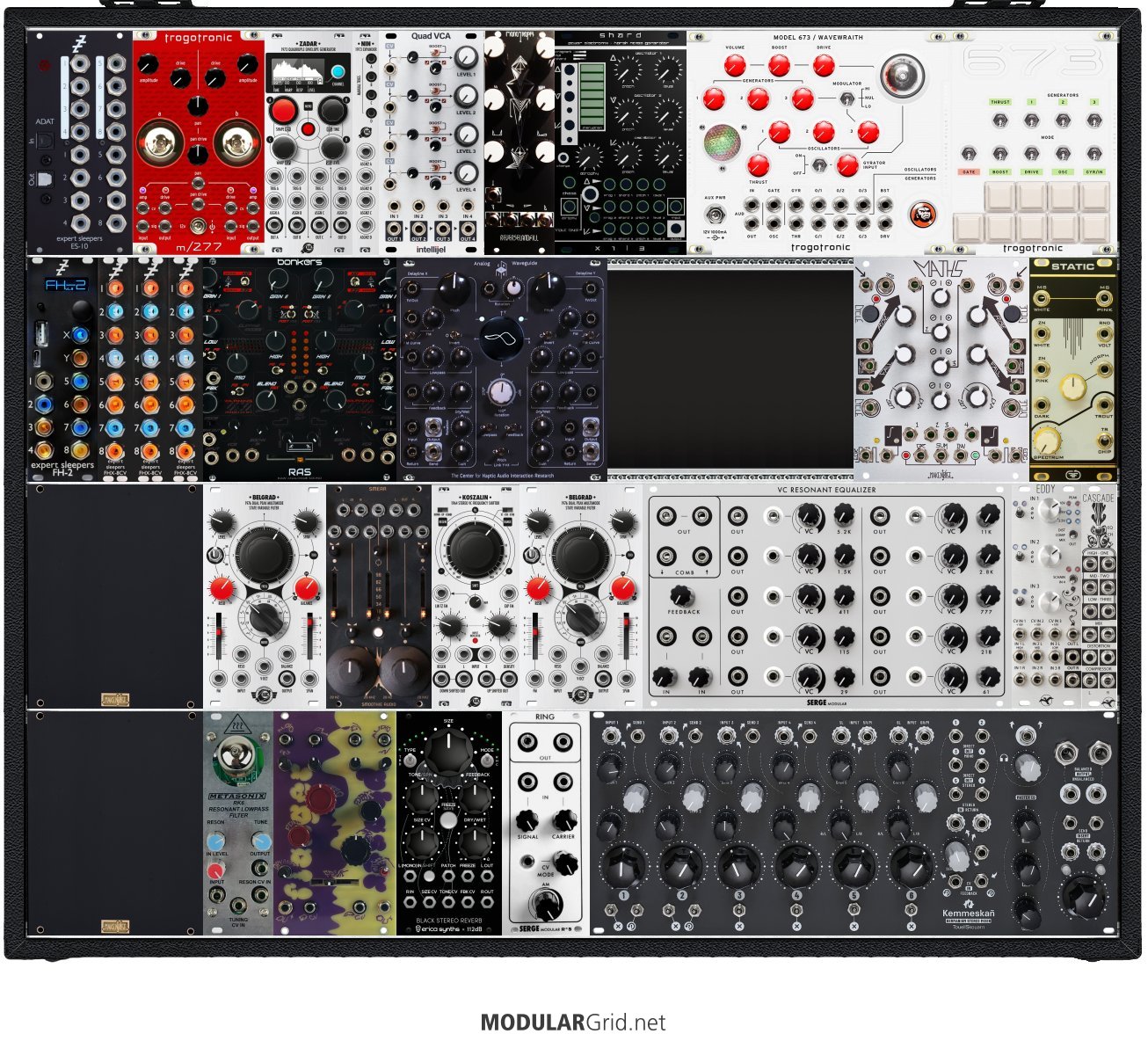
Task: Click the Level 1 knob on Quad VCA
Action: 466,57
